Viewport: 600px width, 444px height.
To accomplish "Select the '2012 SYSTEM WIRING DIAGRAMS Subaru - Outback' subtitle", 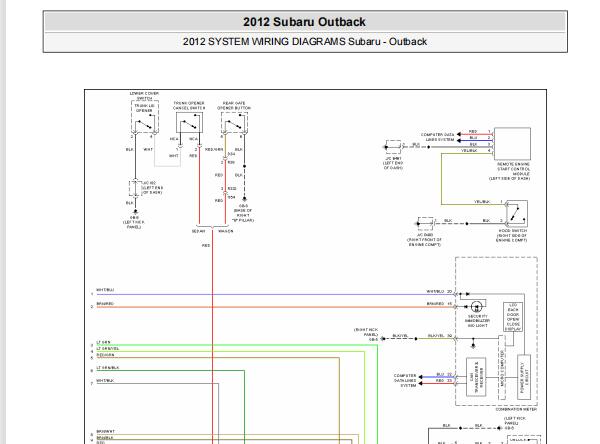I will click(x=305, y=41).
